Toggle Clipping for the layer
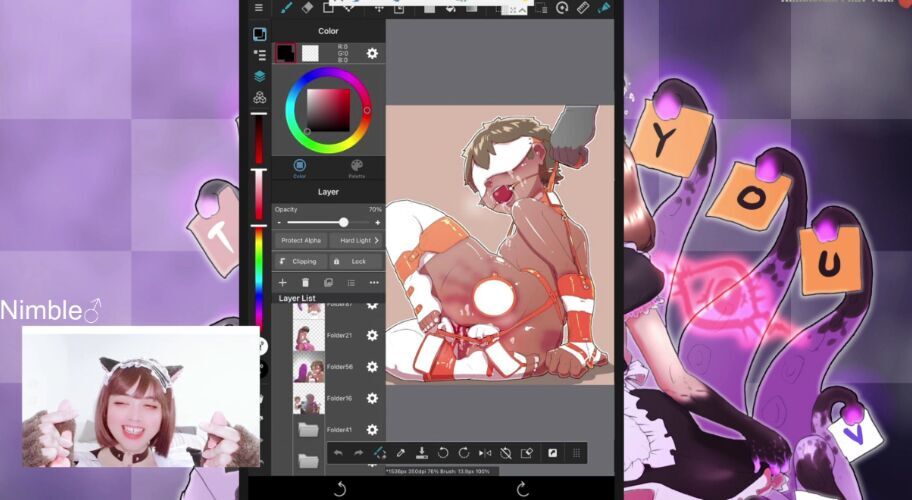Screen dimensions: 912x500 point(299,261)
